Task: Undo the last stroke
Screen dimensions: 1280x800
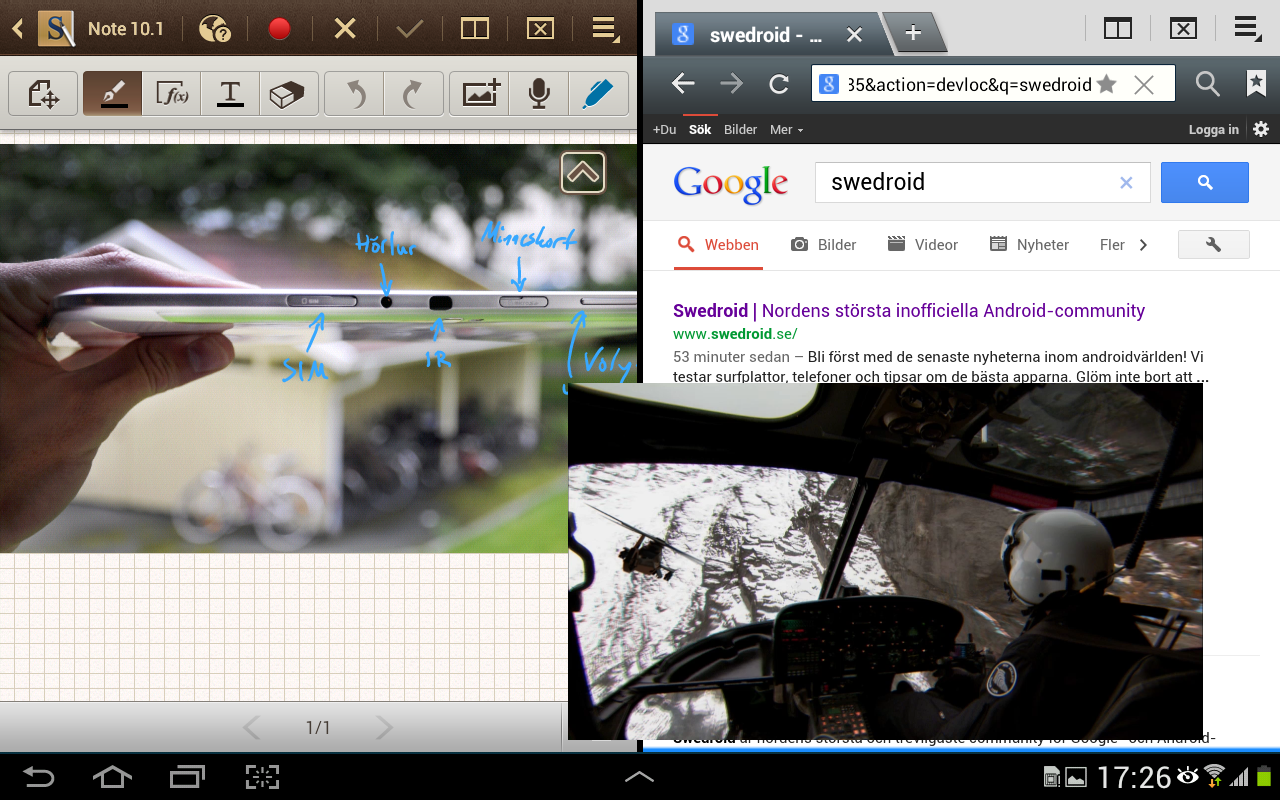Action: 355,95
